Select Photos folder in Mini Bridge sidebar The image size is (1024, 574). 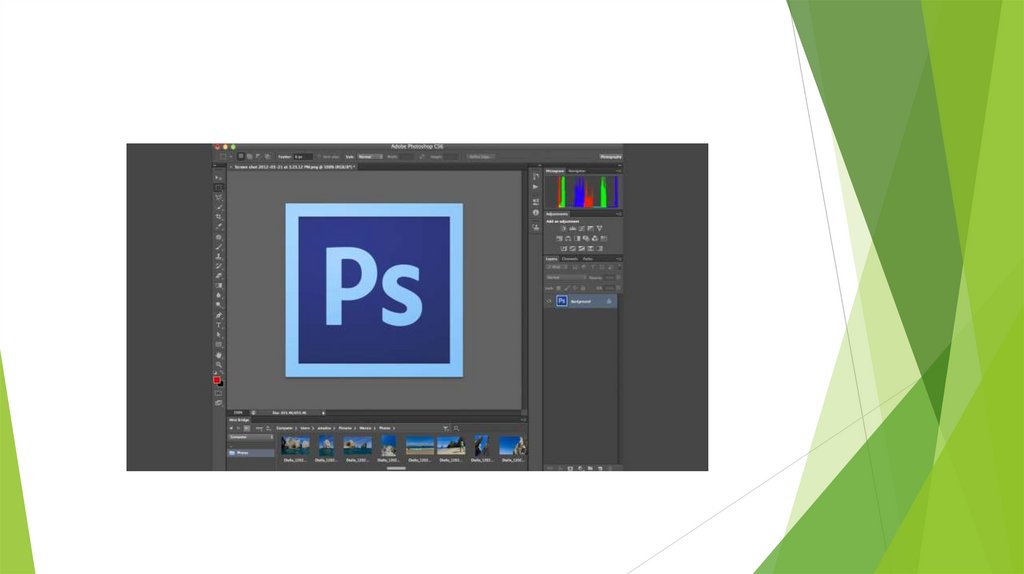pos(251,453)
